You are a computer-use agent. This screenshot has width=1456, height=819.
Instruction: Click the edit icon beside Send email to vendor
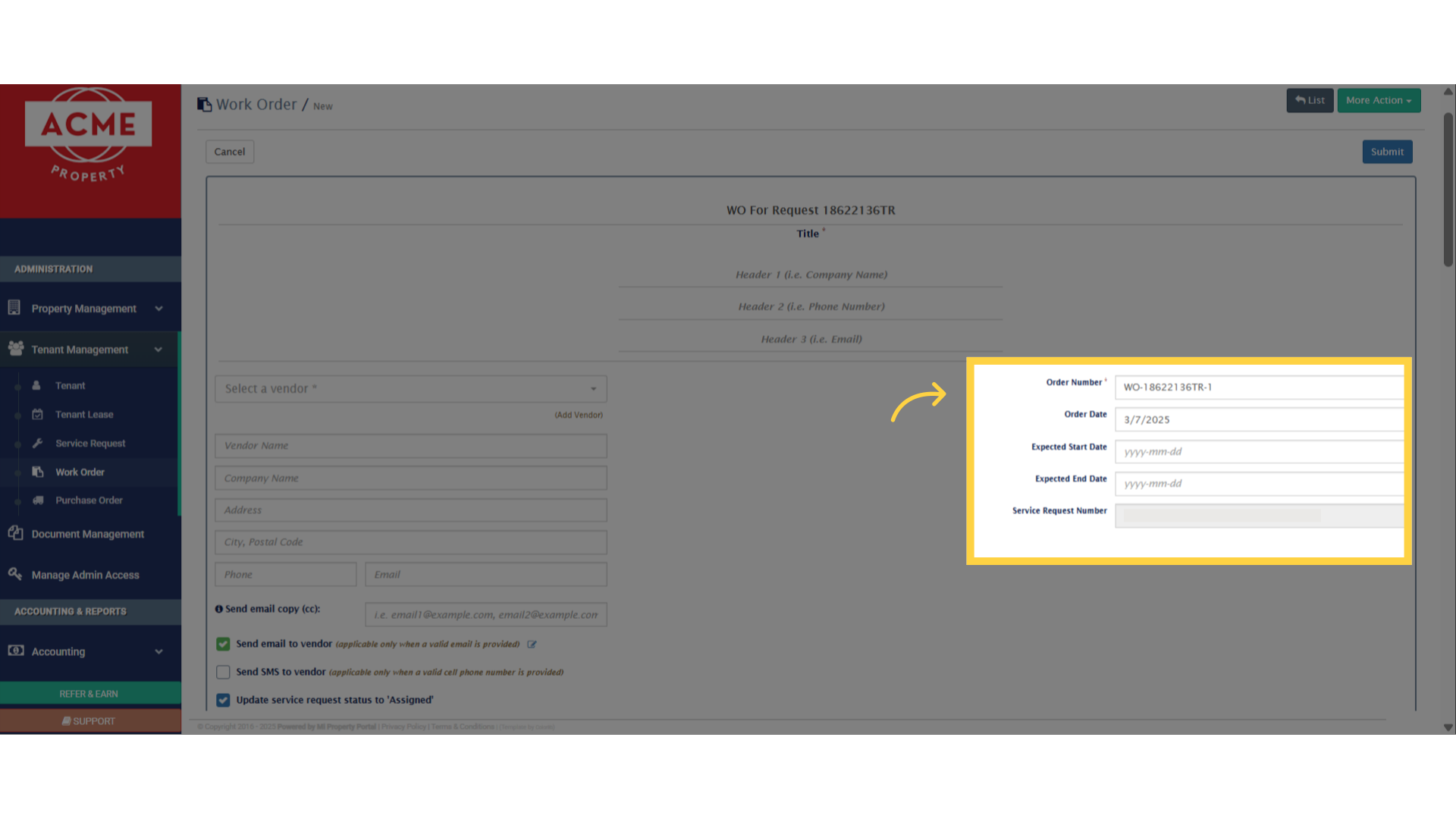[x=532, y=645]
